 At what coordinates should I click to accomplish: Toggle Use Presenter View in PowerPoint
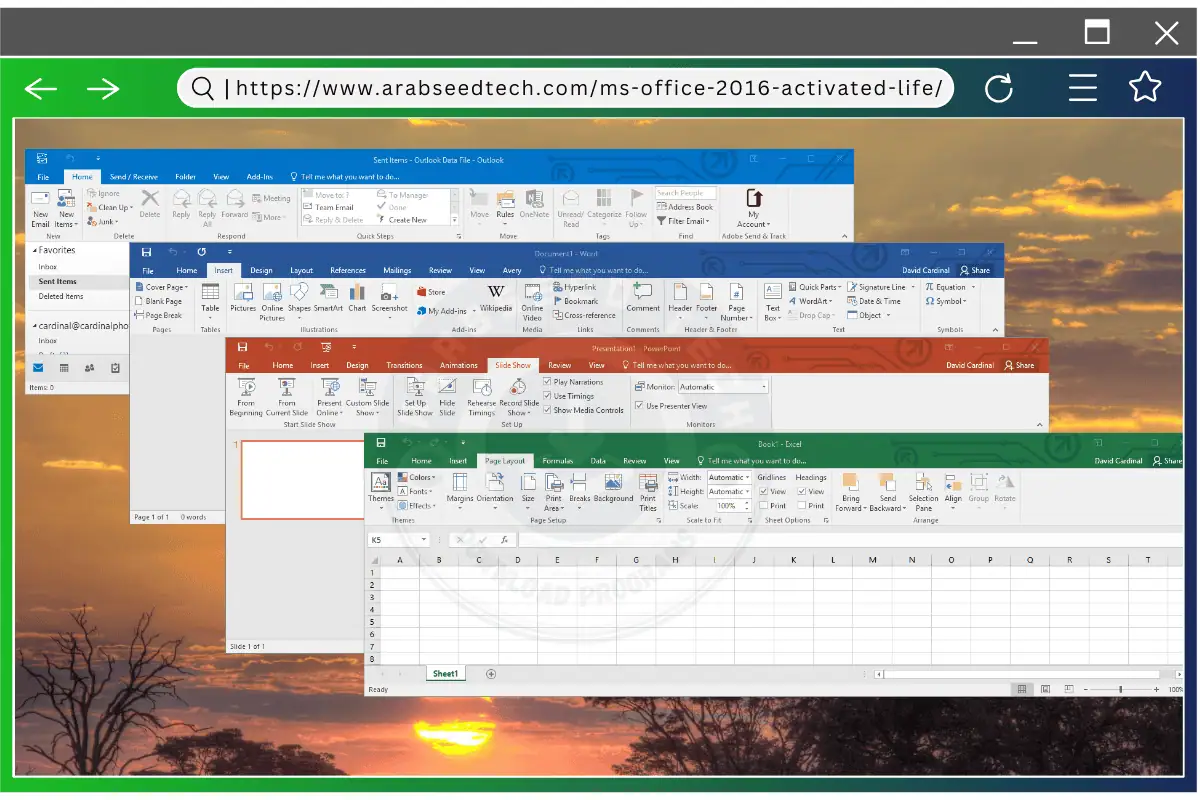coord(638,404)
